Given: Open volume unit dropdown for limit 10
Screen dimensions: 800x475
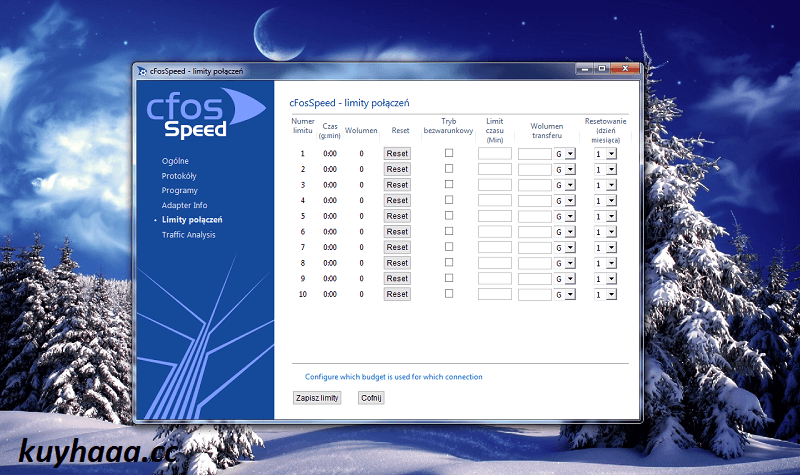Looking at the screenshot, I should 565,295.
